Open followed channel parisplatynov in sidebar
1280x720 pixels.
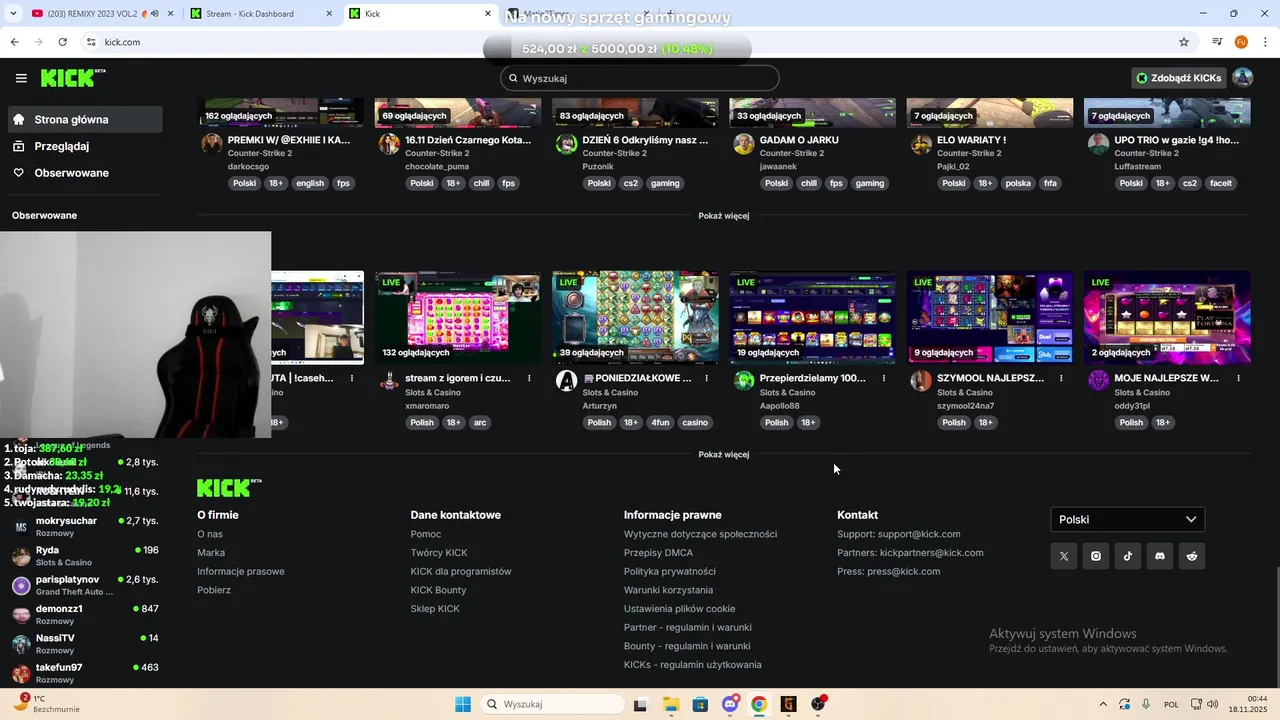coord(85,585)
